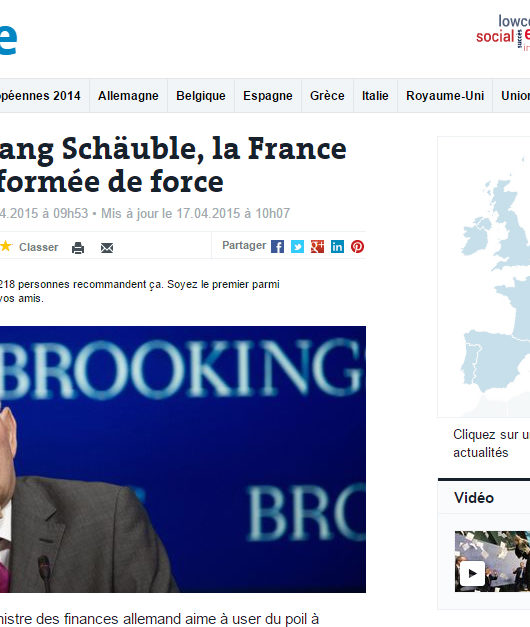Switch to the Italie tab
This screenshot has height=627, width=530.
point(375,96)
